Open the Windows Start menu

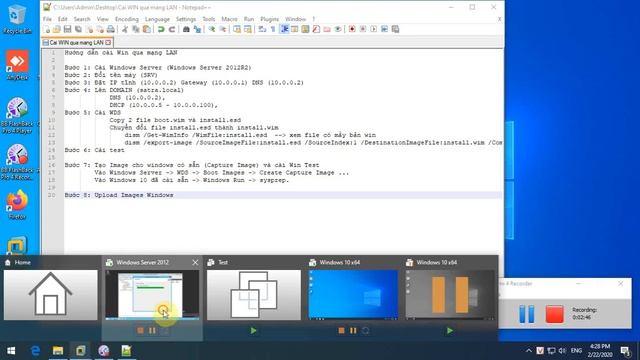(x=11, y=351)
